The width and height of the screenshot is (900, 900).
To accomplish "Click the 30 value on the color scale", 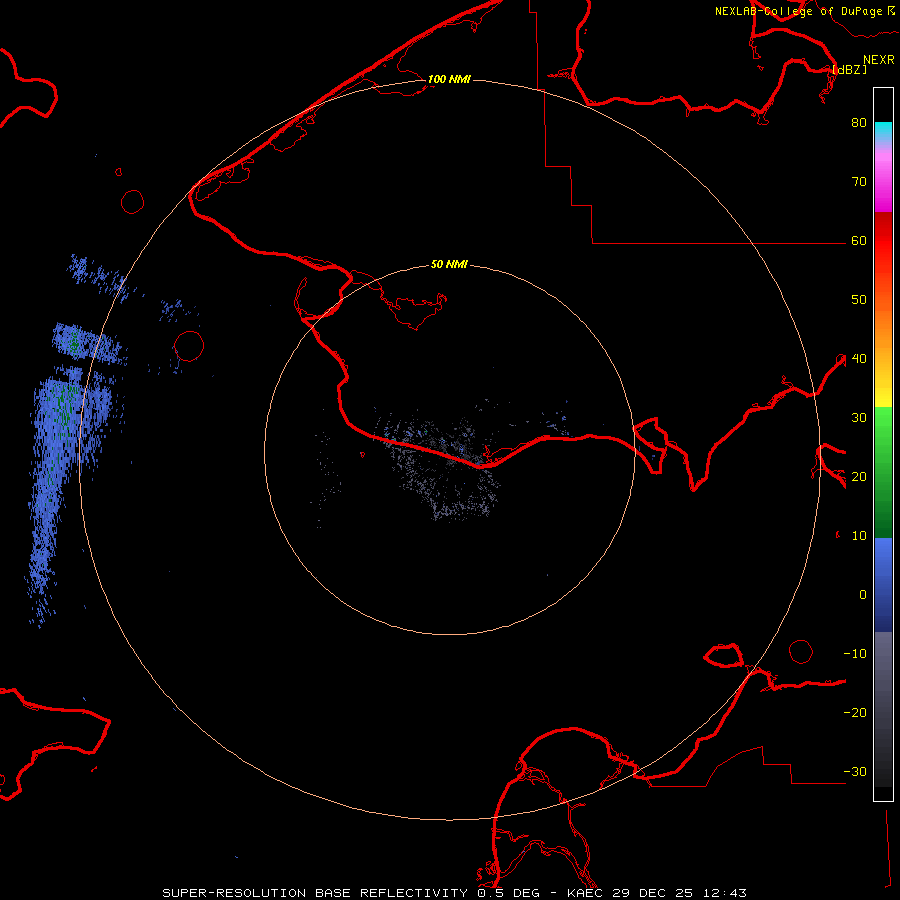I will pos(859,417).
